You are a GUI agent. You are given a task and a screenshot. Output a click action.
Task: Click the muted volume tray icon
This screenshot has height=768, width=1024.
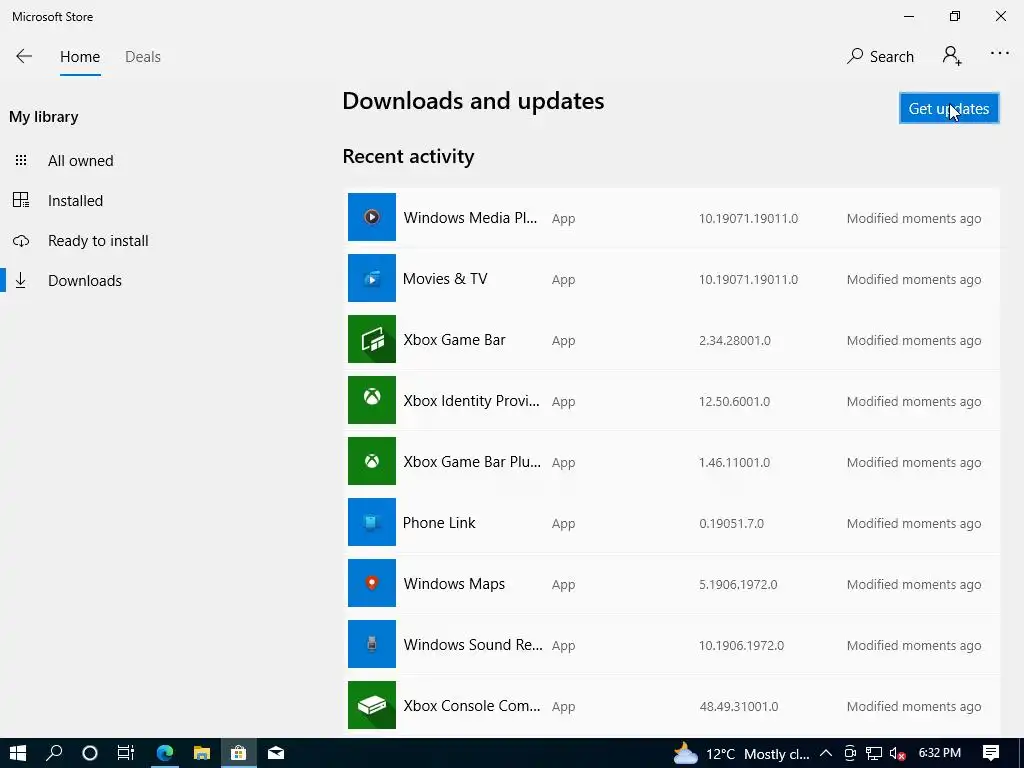pos(898,754)
